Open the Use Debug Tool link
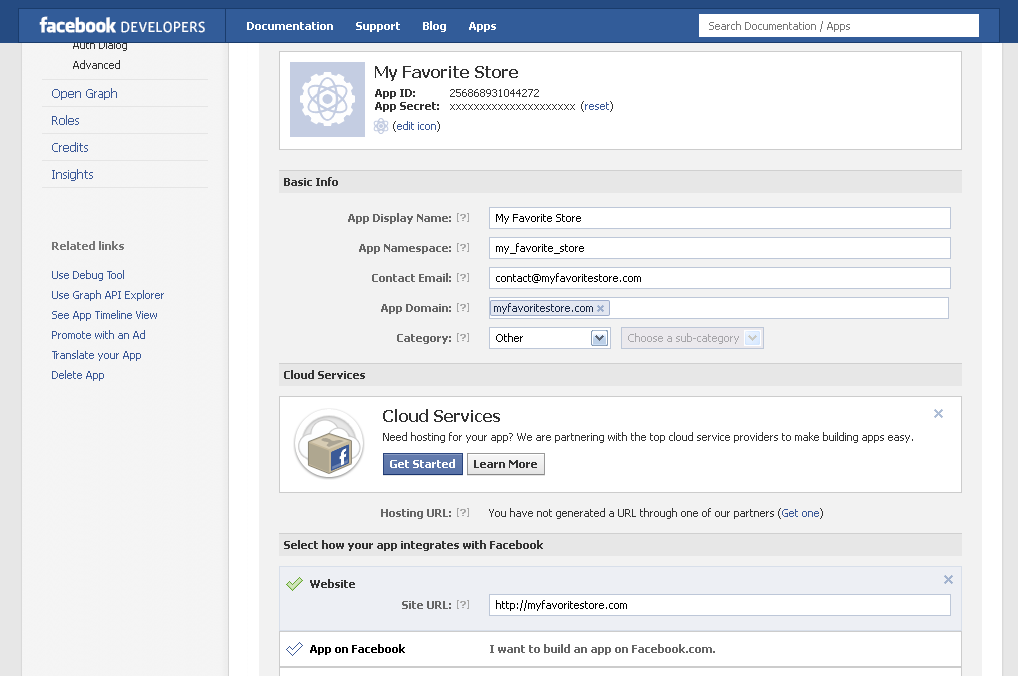Screen dimensions: 1018x676 click(88, 275)
